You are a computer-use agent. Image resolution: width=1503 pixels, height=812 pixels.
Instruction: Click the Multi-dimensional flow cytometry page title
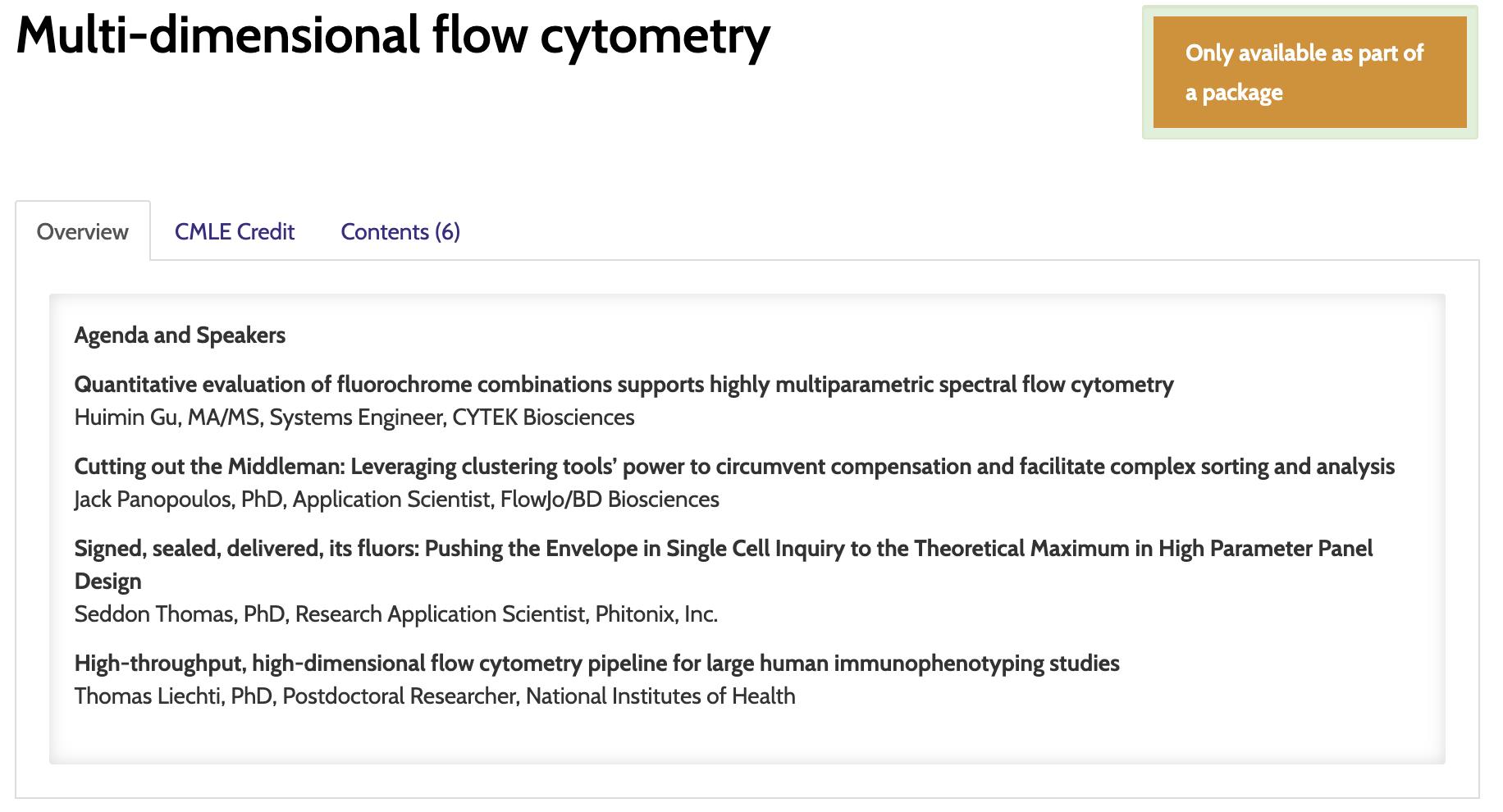pos(393,36)
